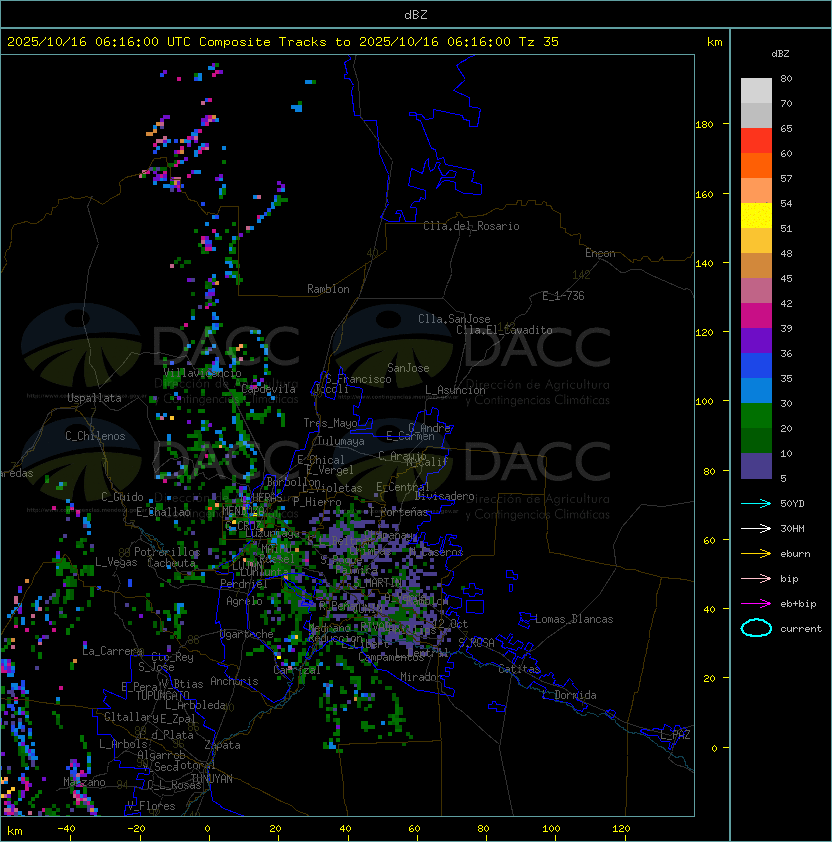This screenshot has height=842, width=832.
Task: Select the gray 65-70 dBZ swatch
Action: 756,115
